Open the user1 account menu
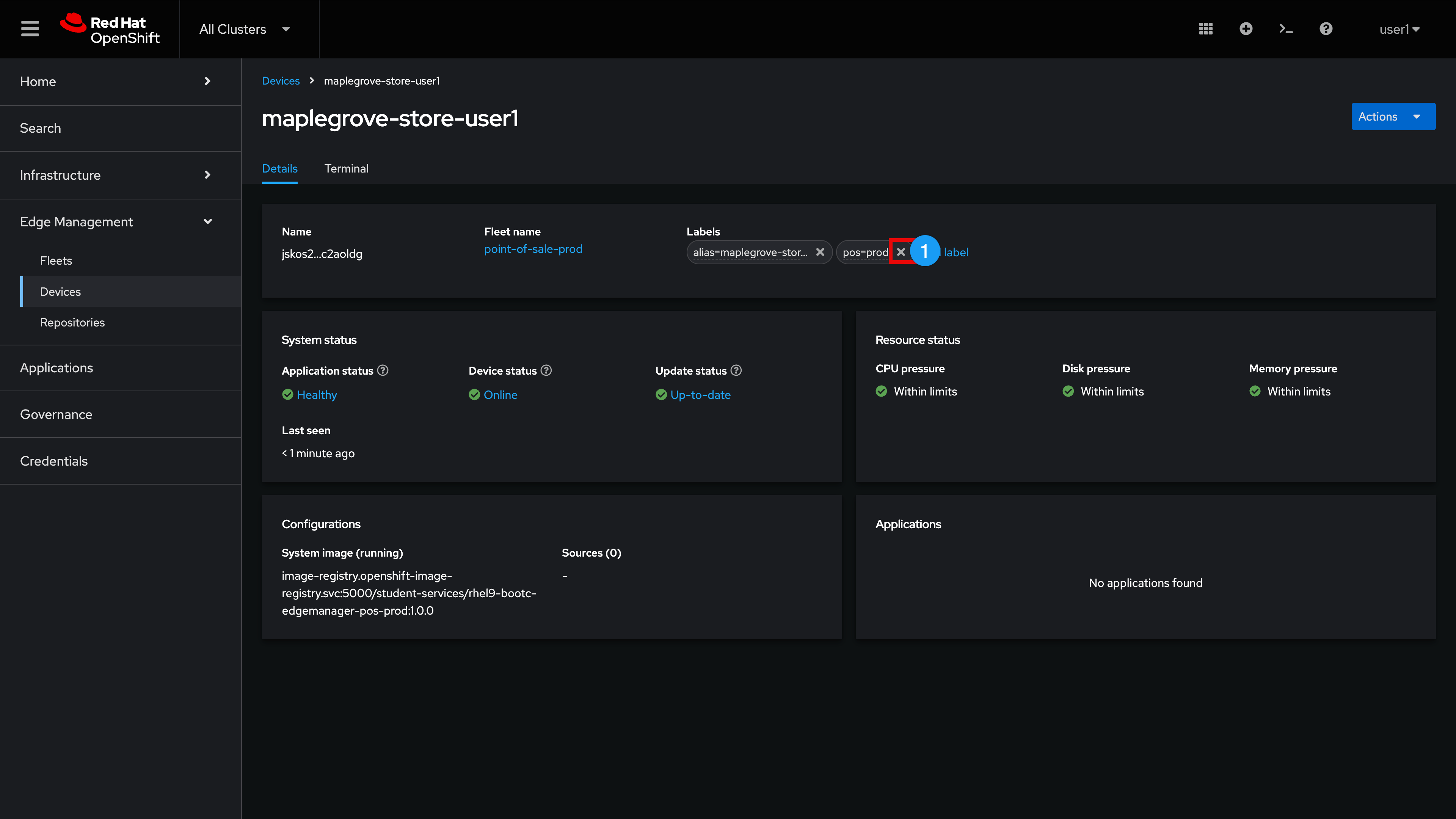Viewport: 1456px width, 819px height. [1400, 30]
